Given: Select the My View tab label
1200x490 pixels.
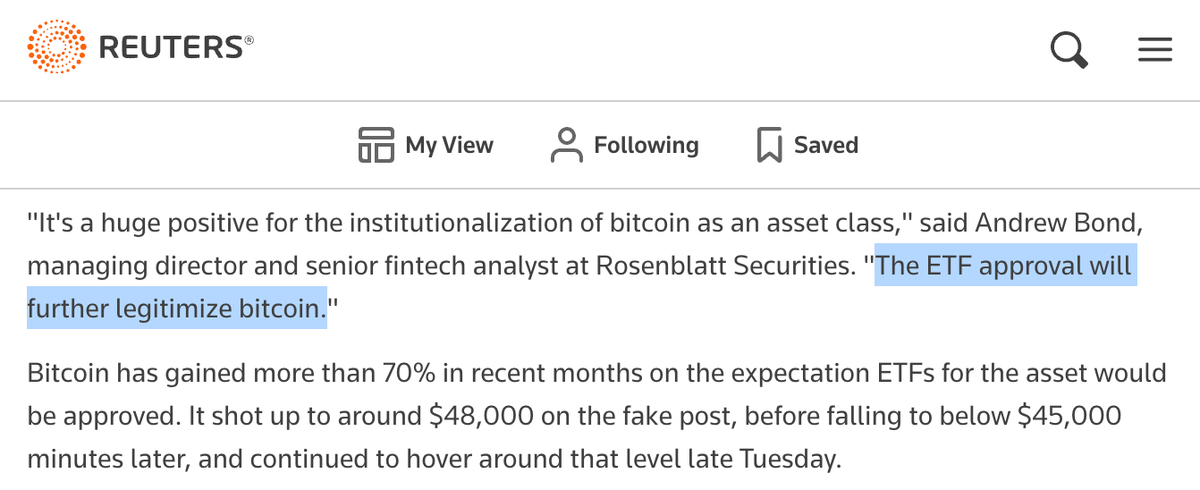Looking at the screenshot, I should pyautogui.click(x=449, y=145).
